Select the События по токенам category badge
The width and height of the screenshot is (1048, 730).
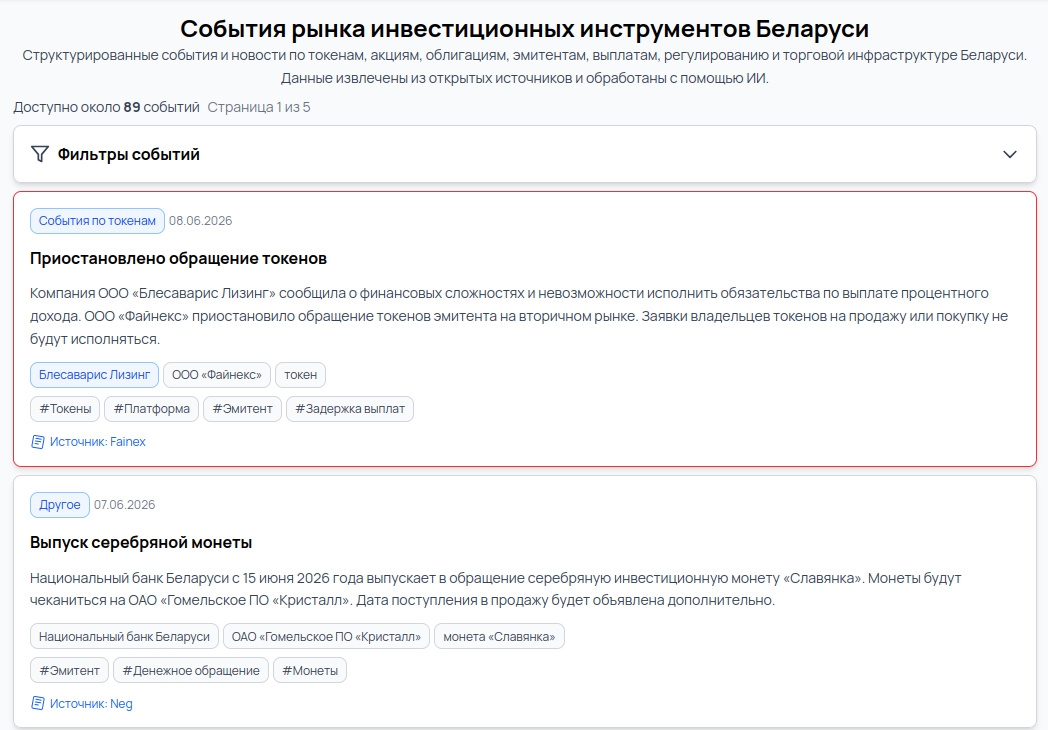[x=97, y=221]
